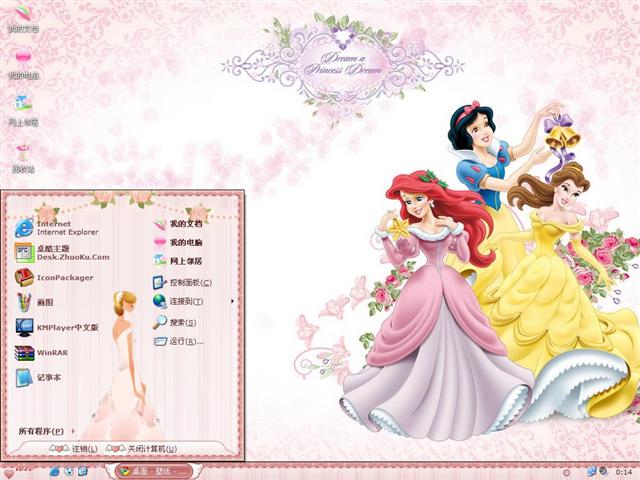Click the volume tray icon
The height and width of the screenshot is (480, 640).
point(602,472)
